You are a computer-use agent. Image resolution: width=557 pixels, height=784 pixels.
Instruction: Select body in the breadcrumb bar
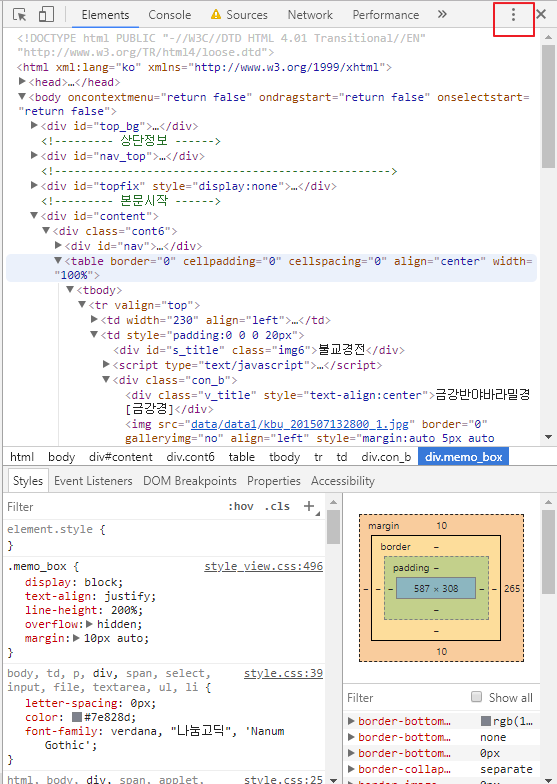coord(62,456)
